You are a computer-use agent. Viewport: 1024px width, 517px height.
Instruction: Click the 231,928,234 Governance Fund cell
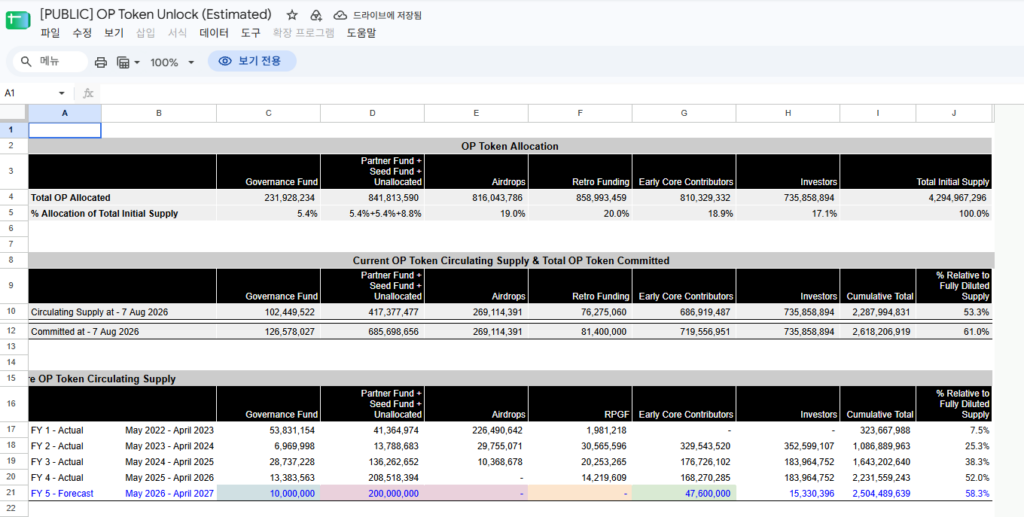point(268,197)
